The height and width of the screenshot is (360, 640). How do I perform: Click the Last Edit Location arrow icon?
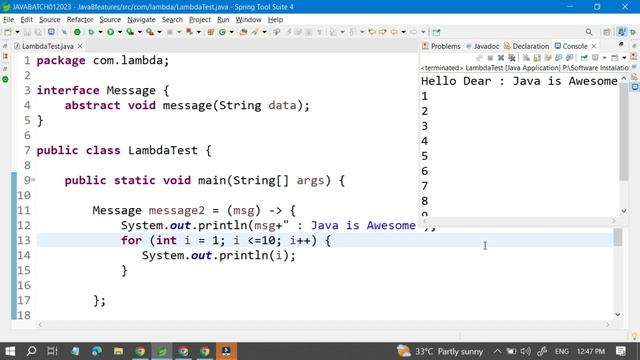pyautogui.click(x=372, y=32)
